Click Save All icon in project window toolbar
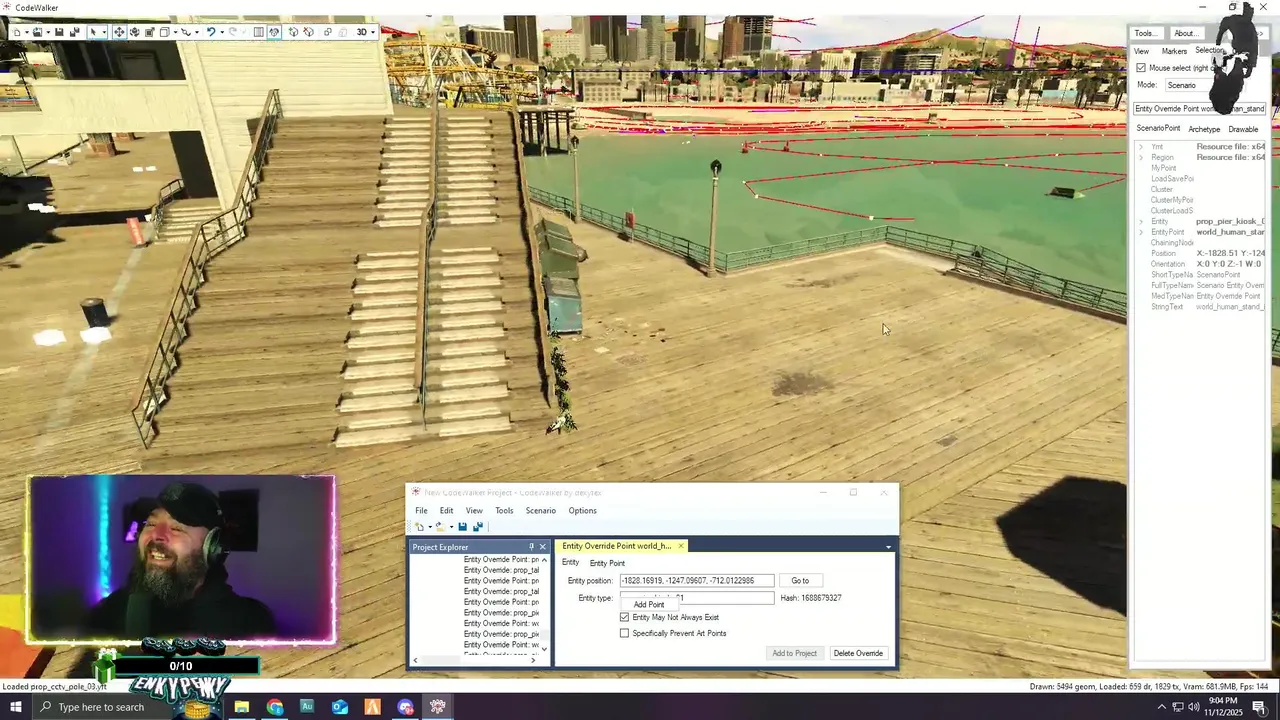 point(477,527)
